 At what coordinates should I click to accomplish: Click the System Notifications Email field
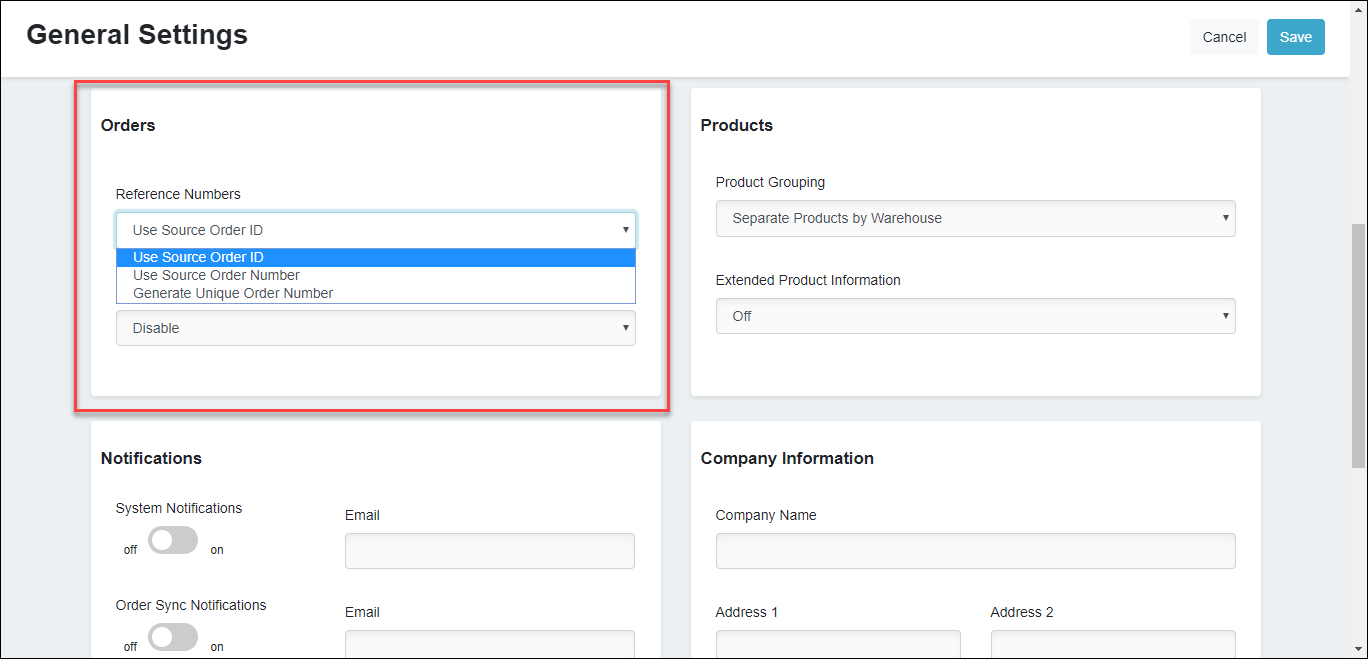(x=489, y=551)
